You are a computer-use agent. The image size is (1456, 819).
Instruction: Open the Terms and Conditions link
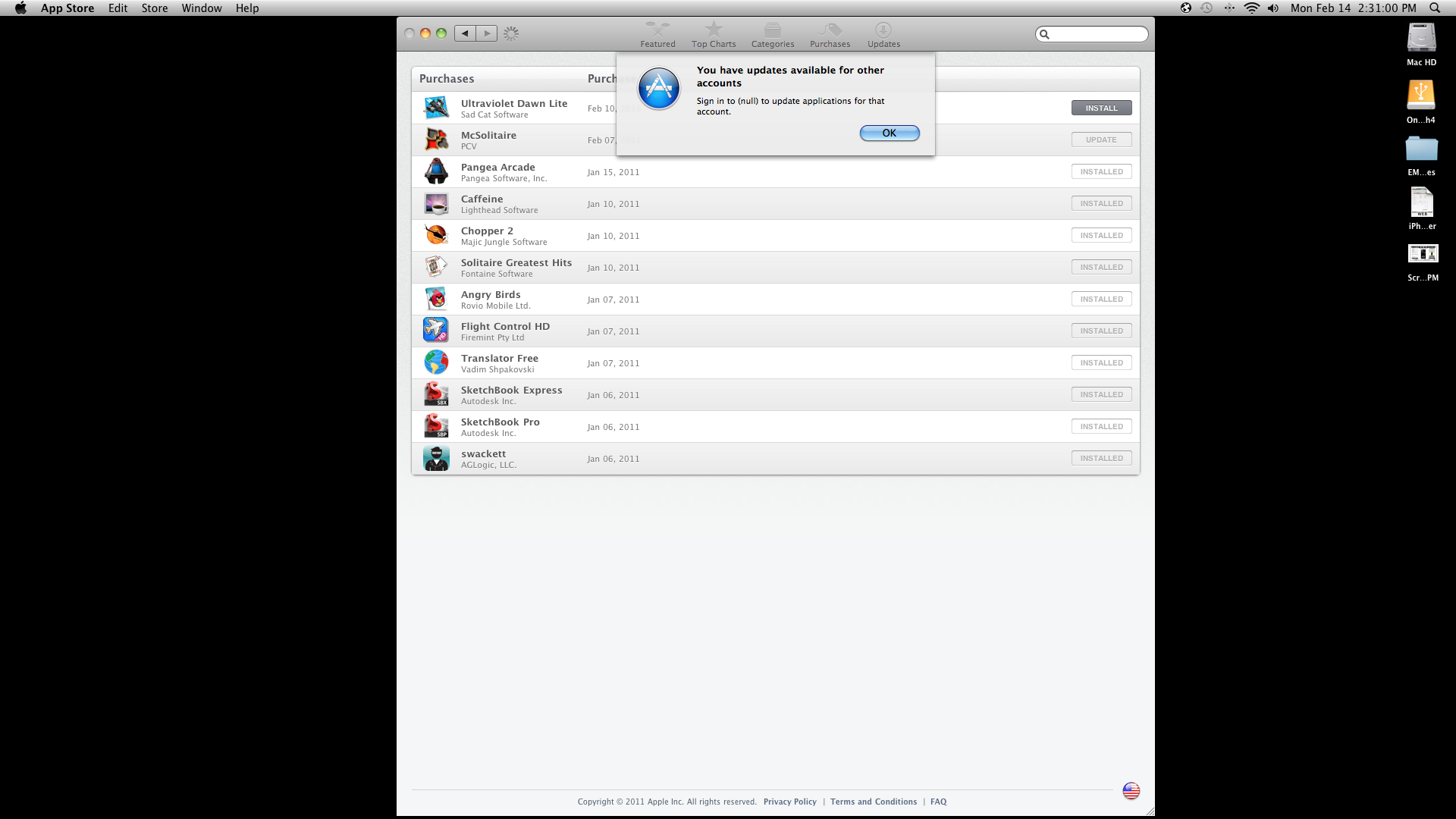[874, 802]
